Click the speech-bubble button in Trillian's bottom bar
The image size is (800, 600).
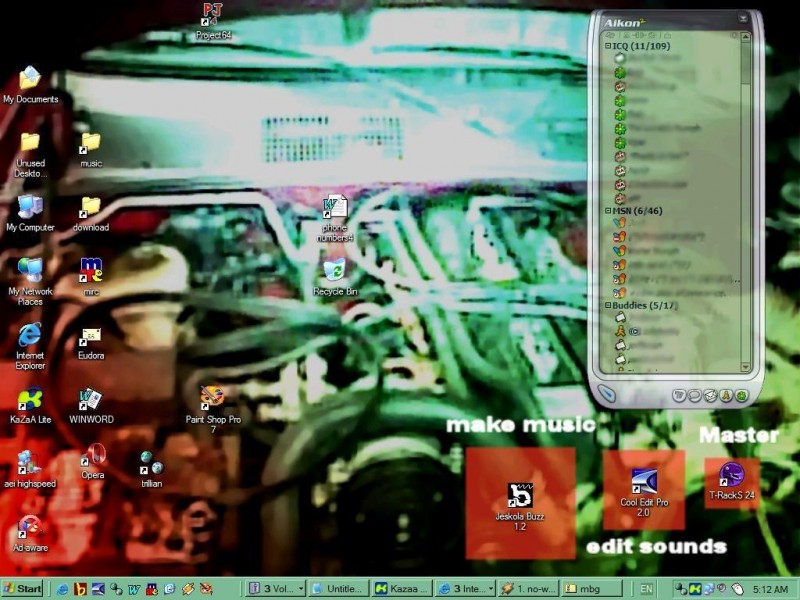(x=694, y=395)
